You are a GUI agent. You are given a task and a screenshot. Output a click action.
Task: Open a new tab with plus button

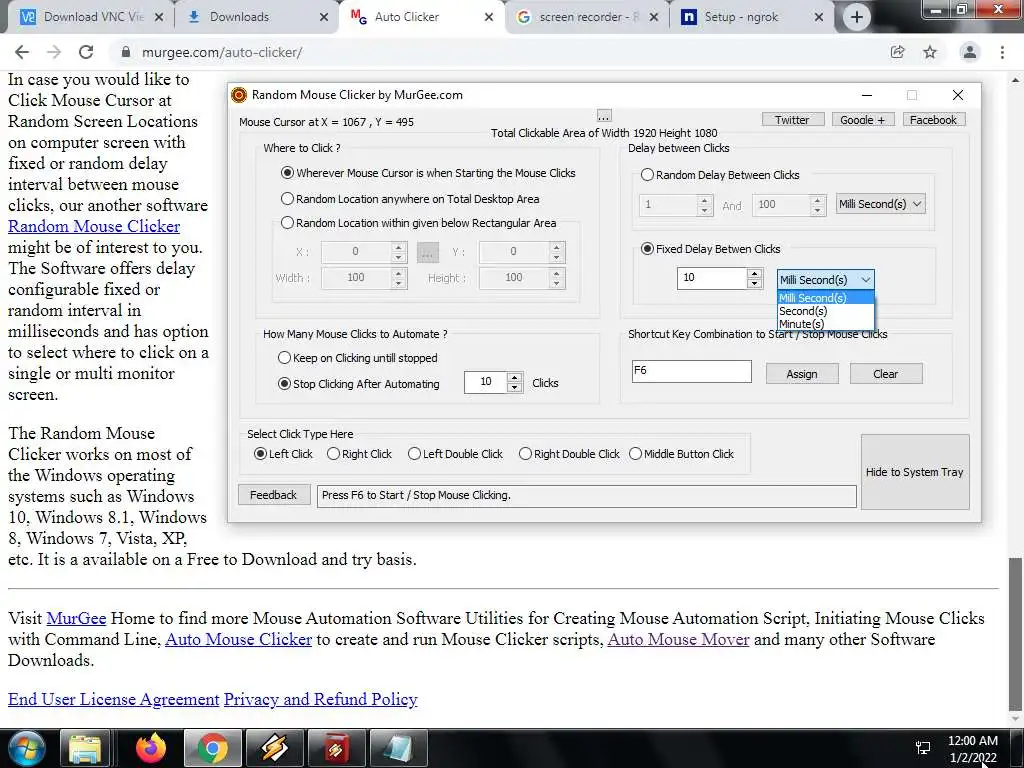tap(857, 17)
